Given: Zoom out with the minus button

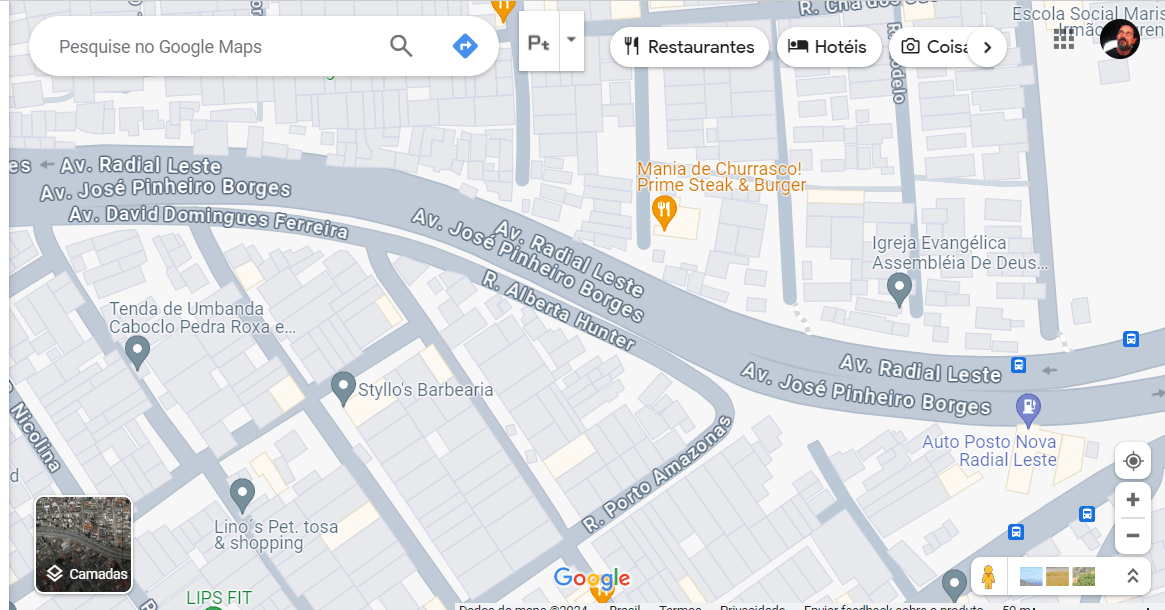Looking at the screenshot, I should pos(1133,536).
